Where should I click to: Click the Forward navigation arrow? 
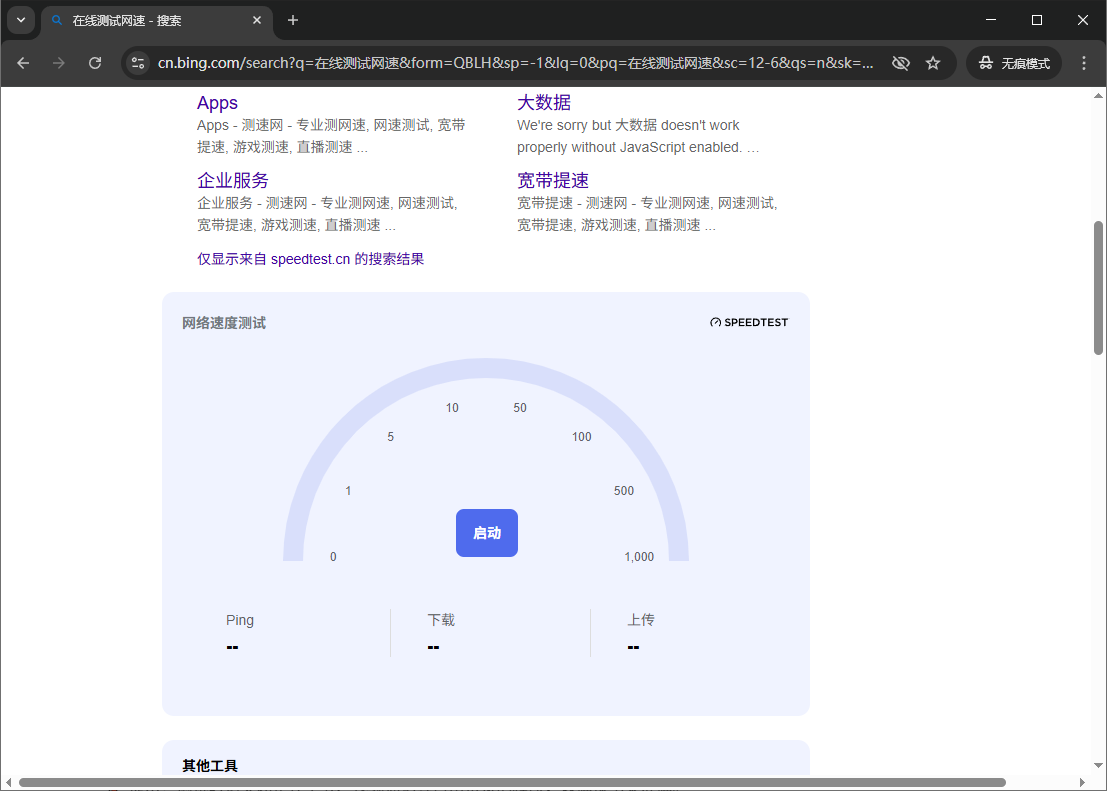pos(59,62)
